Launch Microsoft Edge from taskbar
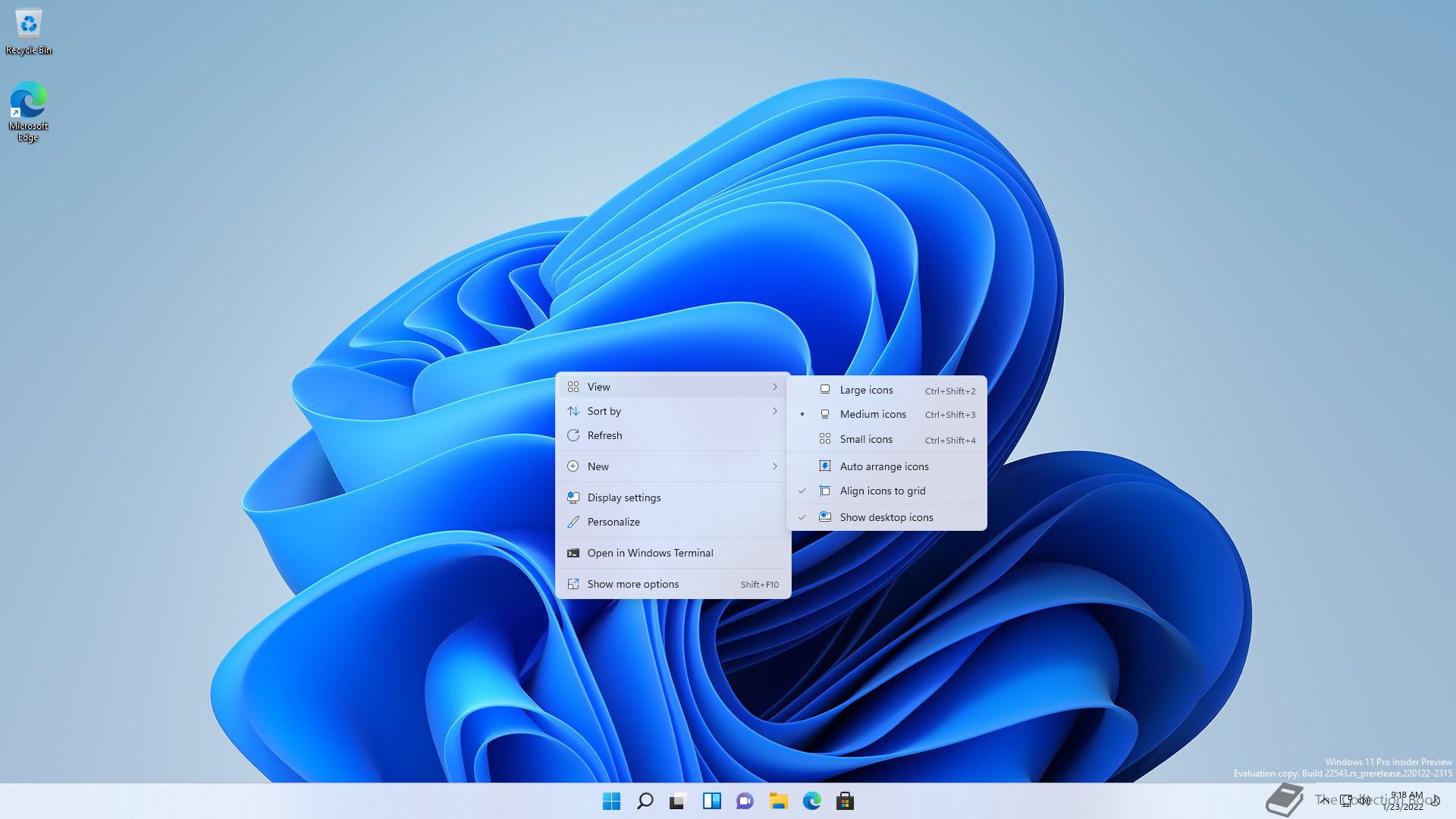 [x=811, y=801]
